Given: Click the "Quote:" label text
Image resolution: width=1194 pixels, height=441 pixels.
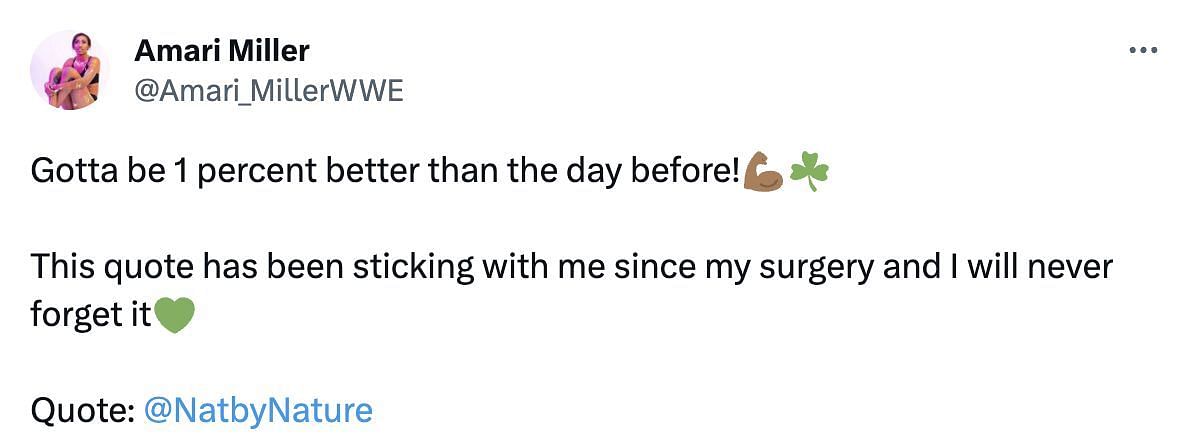Looking at the screenshot, I should point(83,410).
